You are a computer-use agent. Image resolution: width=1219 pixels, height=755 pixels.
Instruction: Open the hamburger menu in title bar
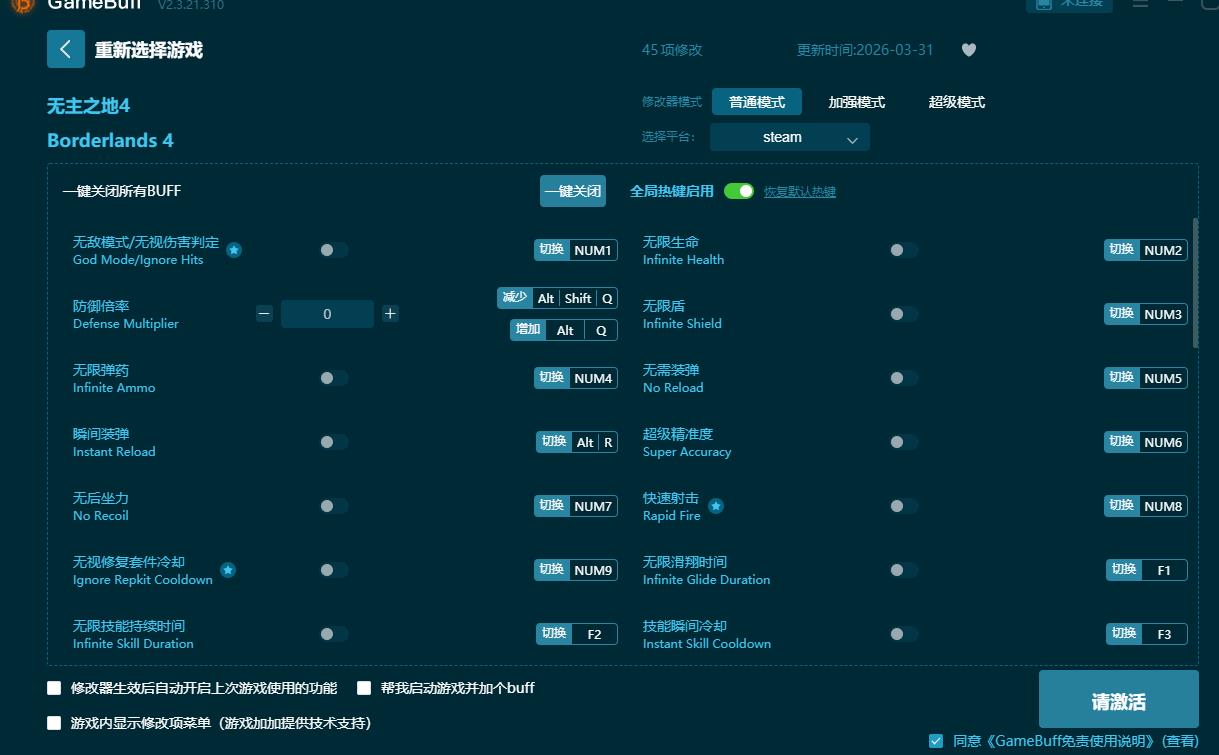point(1140,4)
